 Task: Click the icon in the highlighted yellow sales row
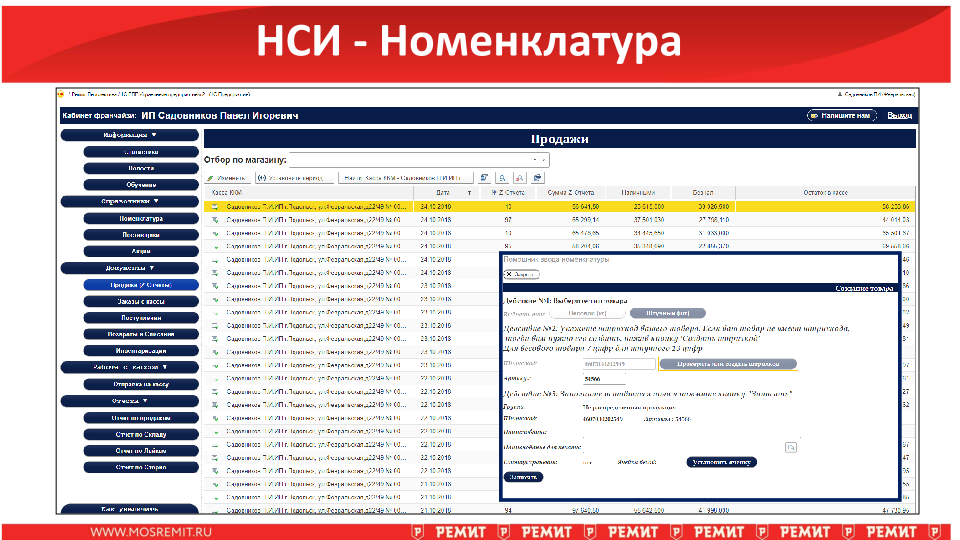(214, 205)
